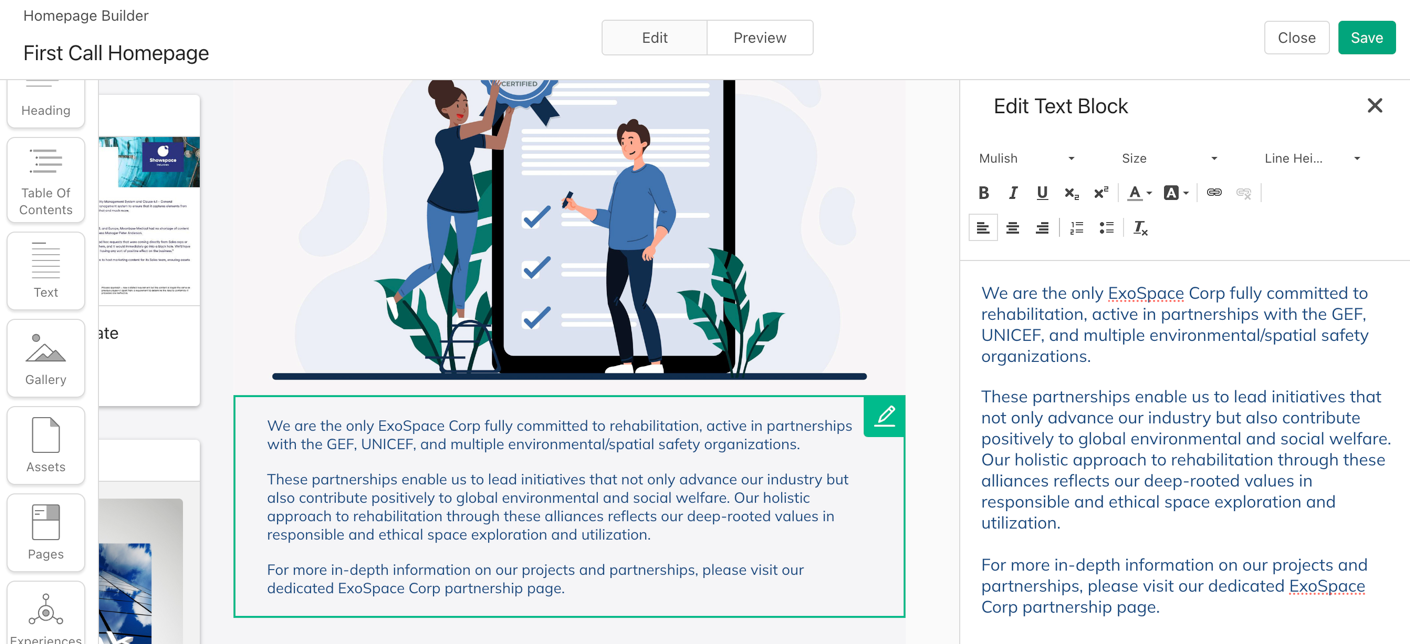Open the background color picker
The height and width of the screenshot is (644, 1410).
point(1176,193)
